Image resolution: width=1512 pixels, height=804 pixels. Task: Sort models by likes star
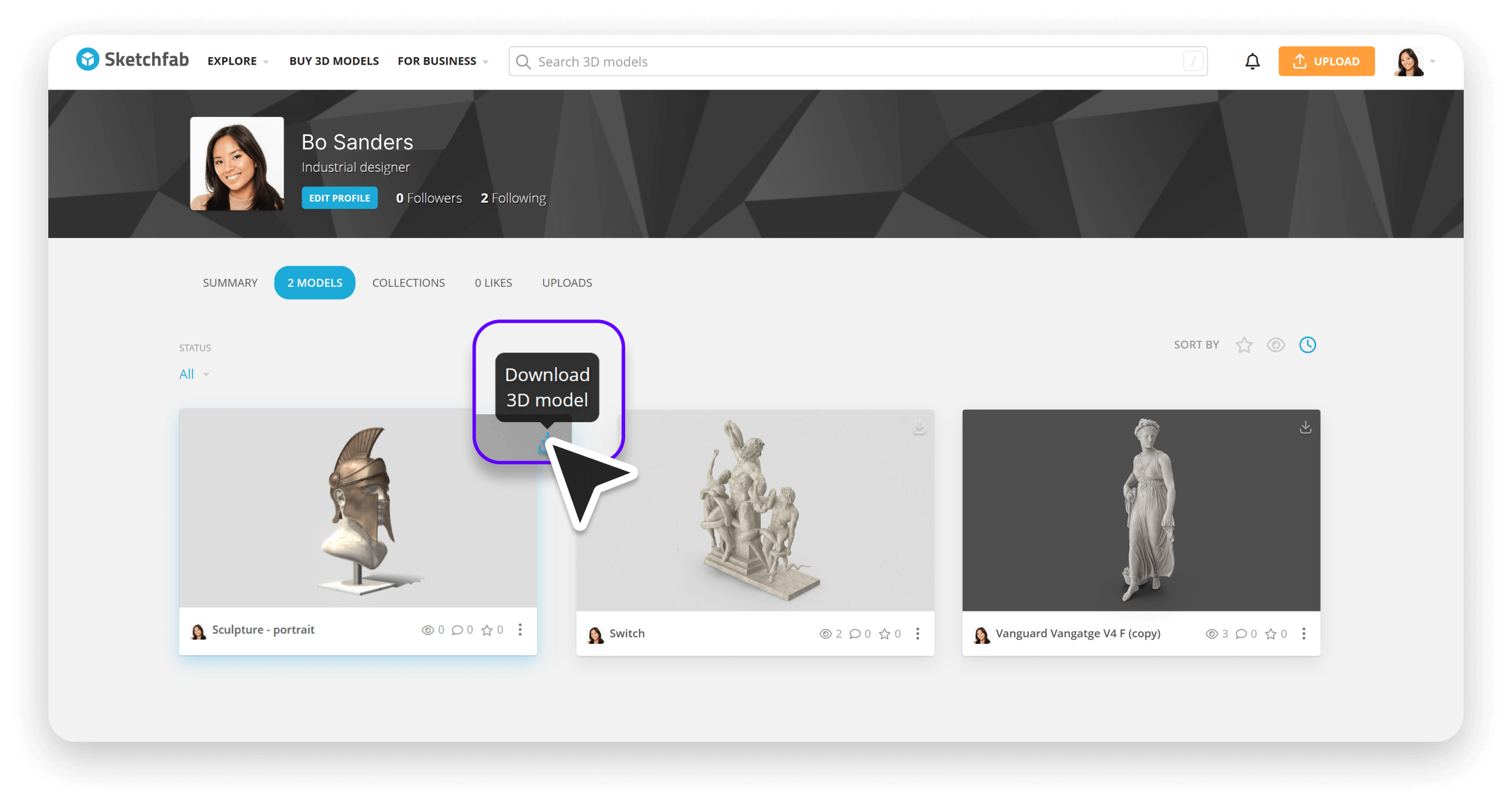1244,345
